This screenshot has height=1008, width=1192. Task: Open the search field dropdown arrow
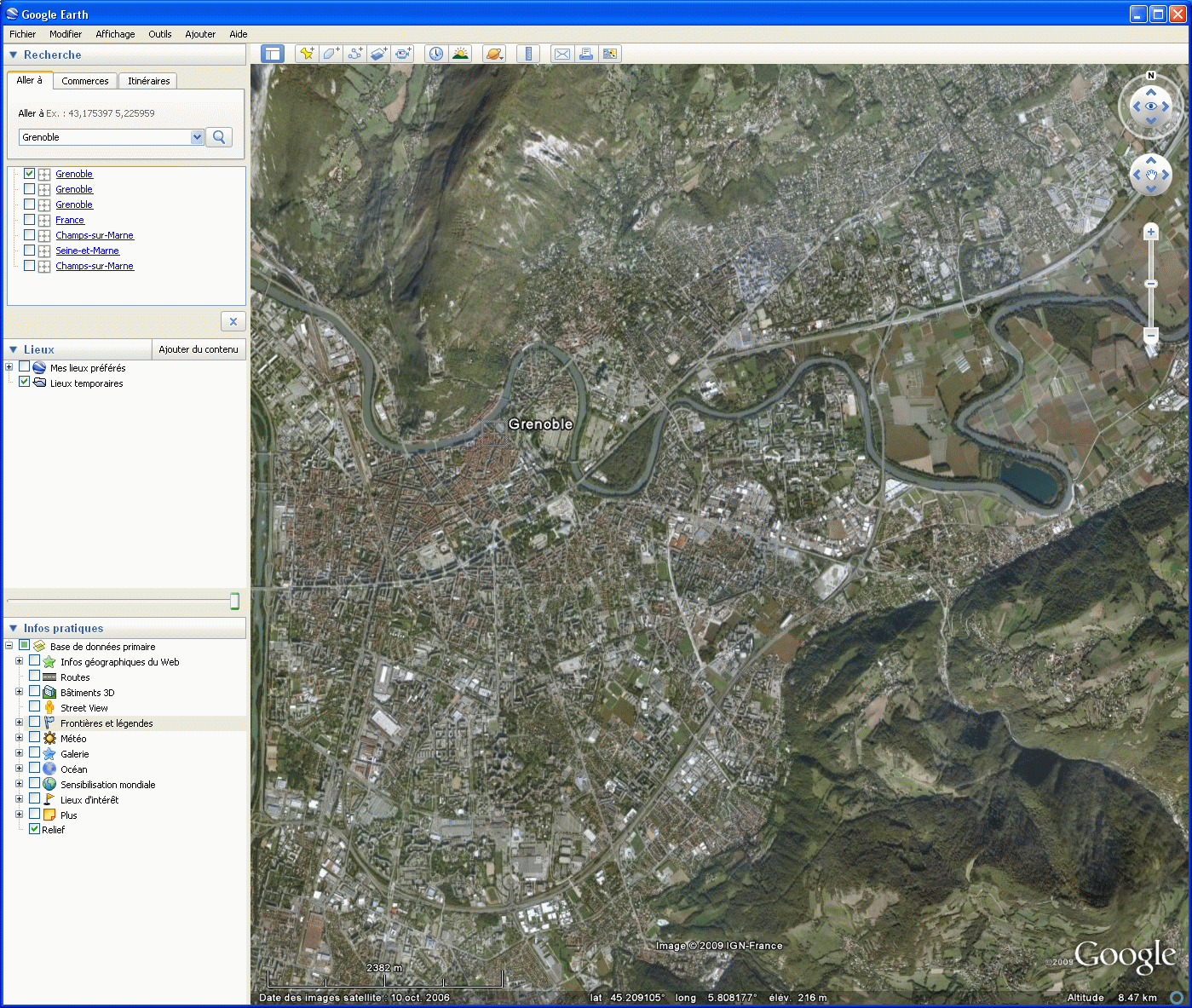(197, 137)
